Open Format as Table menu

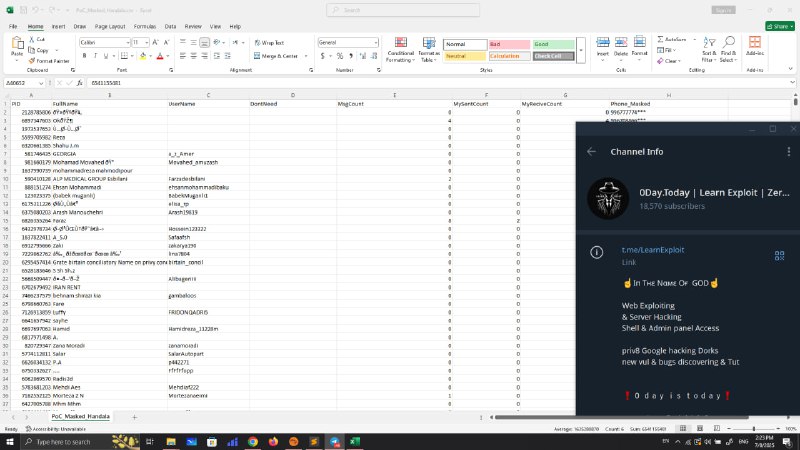click(429, 49)
